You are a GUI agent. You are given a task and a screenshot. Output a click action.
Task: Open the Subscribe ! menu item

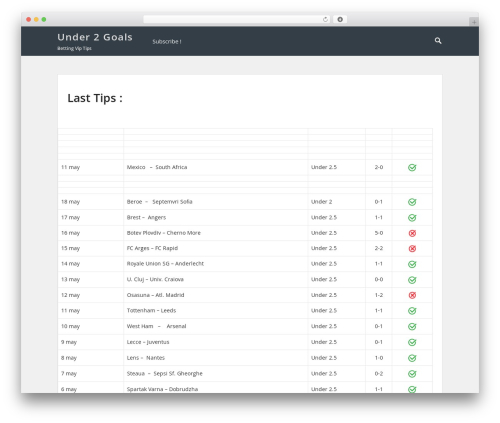pos(167,42)
